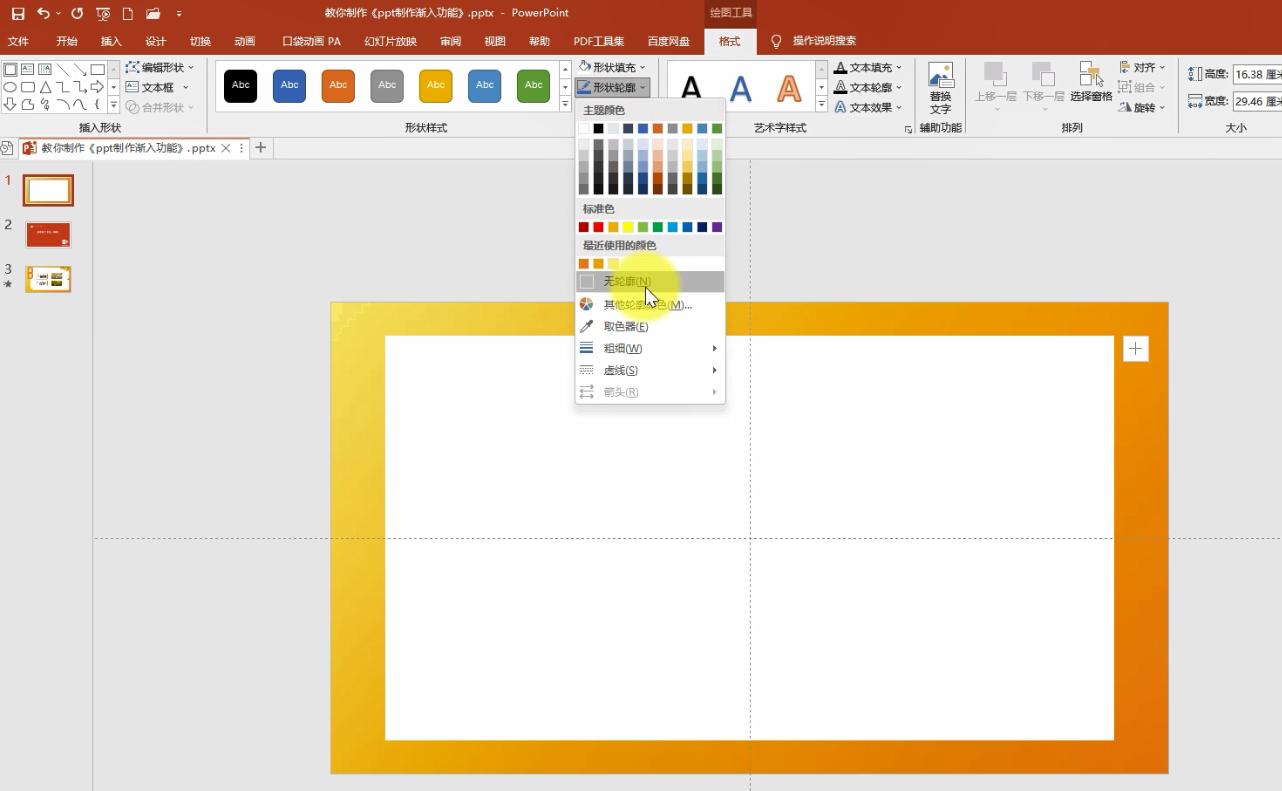
Task: Pick the red standard color swatch
Action: pyautogui.click(x=598, y=227)
